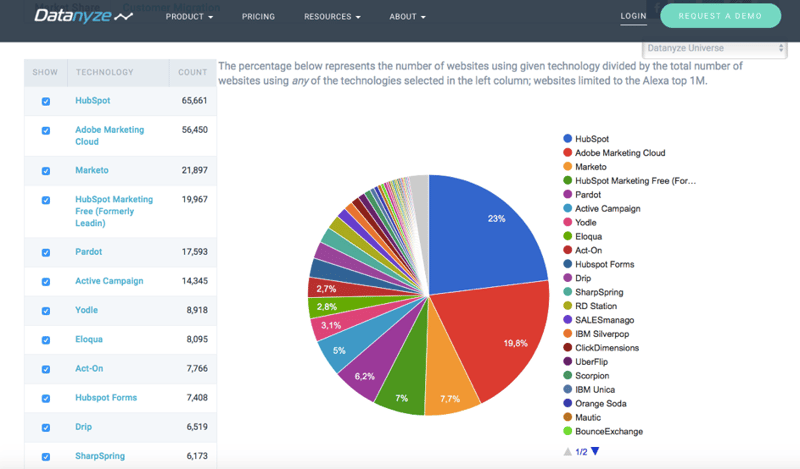Go to previous legend page arrow
The image size is (800, 469).
pyautogui.click(x=567, y=452)
